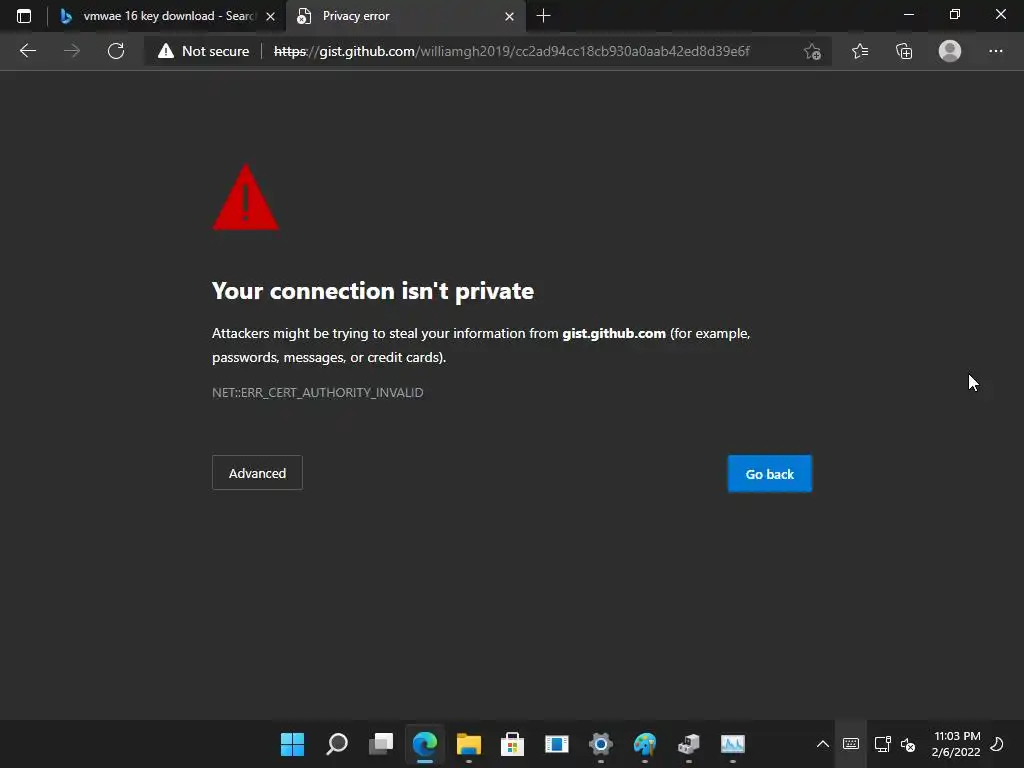Open the Favorites list icon
The height and width of the screenshot is (768, 1024).
(860, 51)
